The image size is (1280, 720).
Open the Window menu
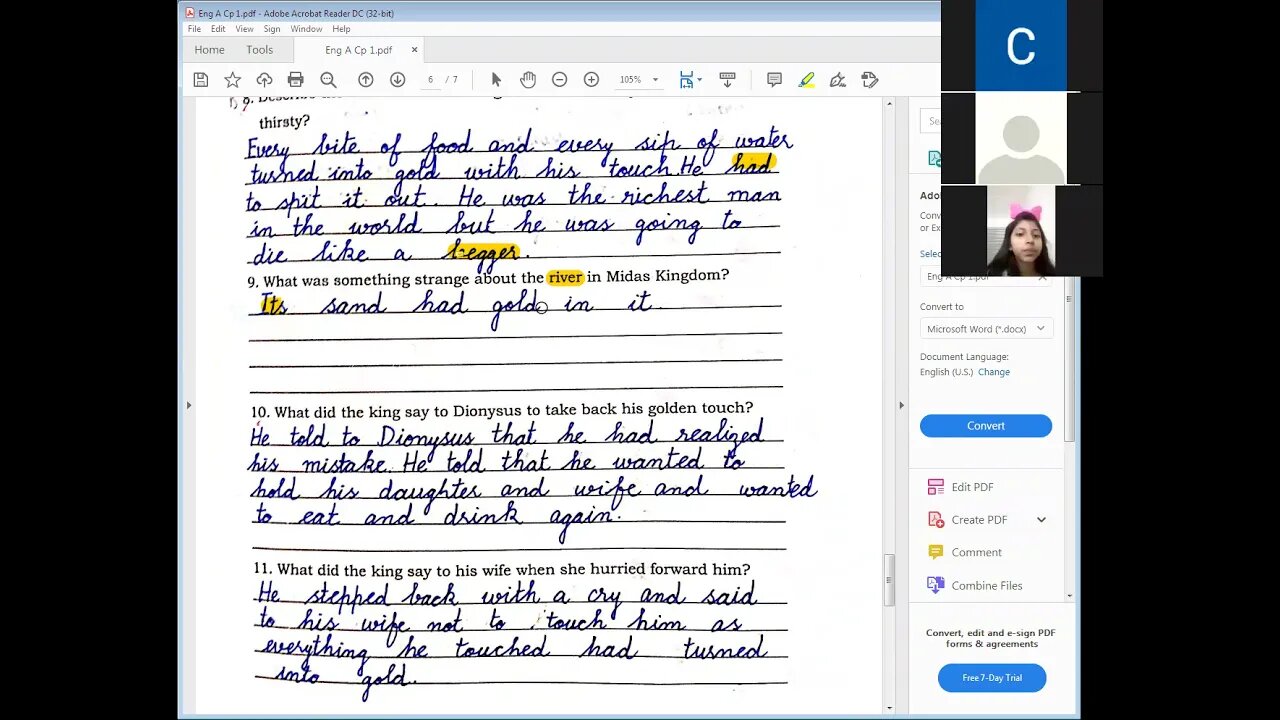(306, 29)
